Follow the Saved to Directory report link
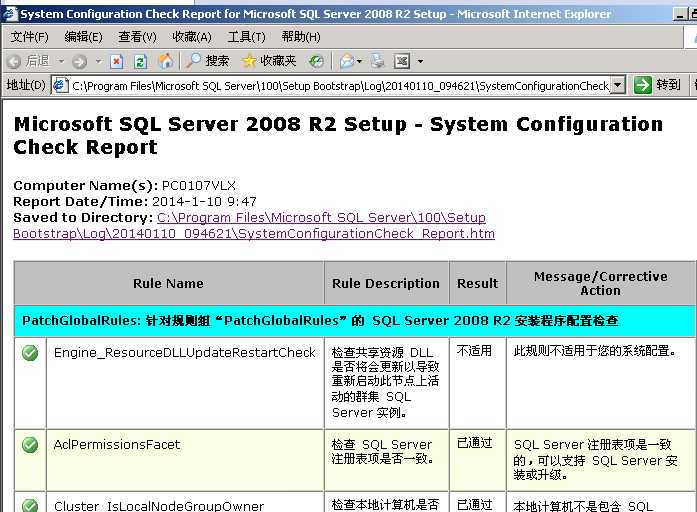Image resolution: width=697 pixels, height=512 pixels. click(254, 226)
